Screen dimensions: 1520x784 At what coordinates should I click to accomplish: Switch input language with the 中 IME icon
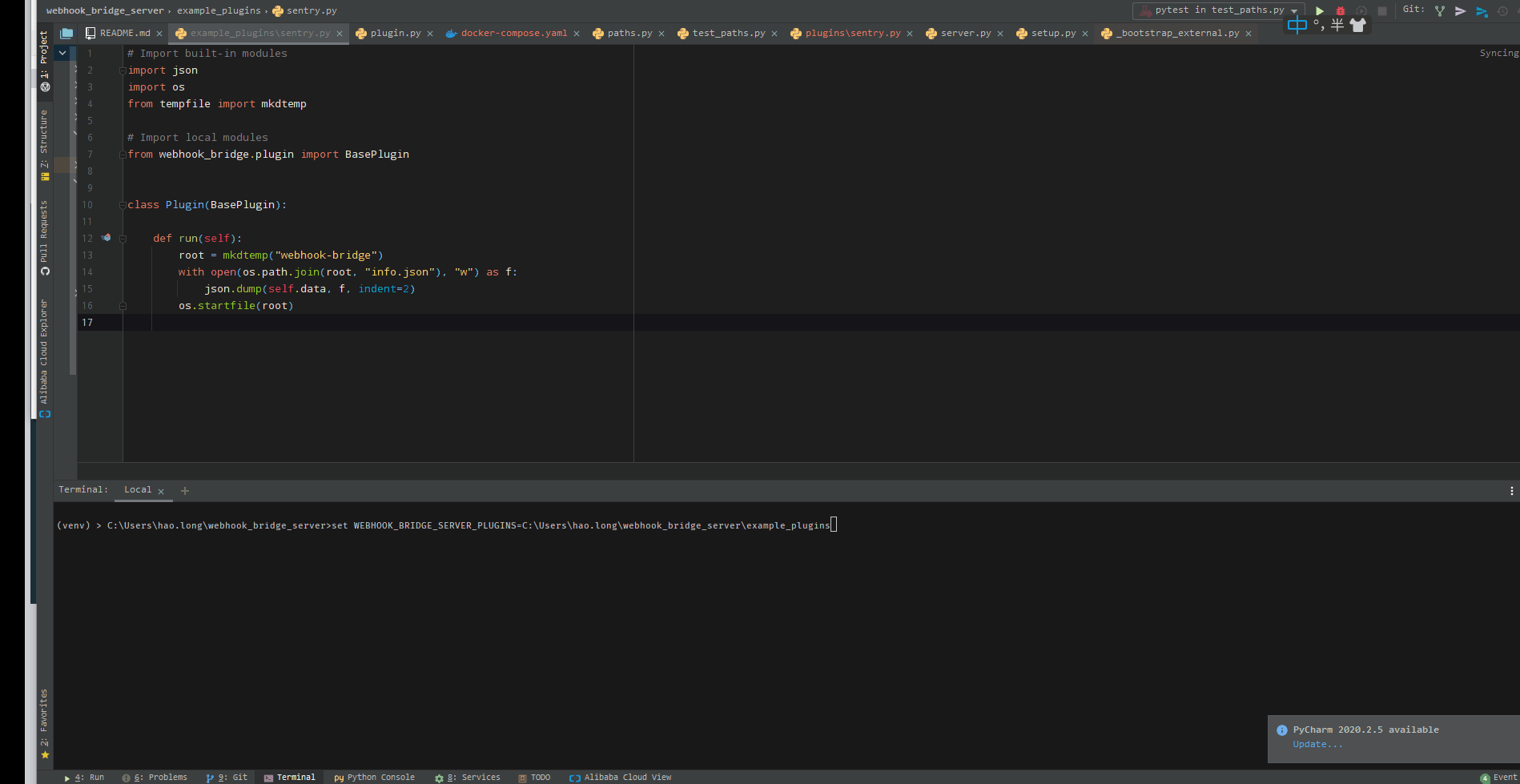[1297, 25]
